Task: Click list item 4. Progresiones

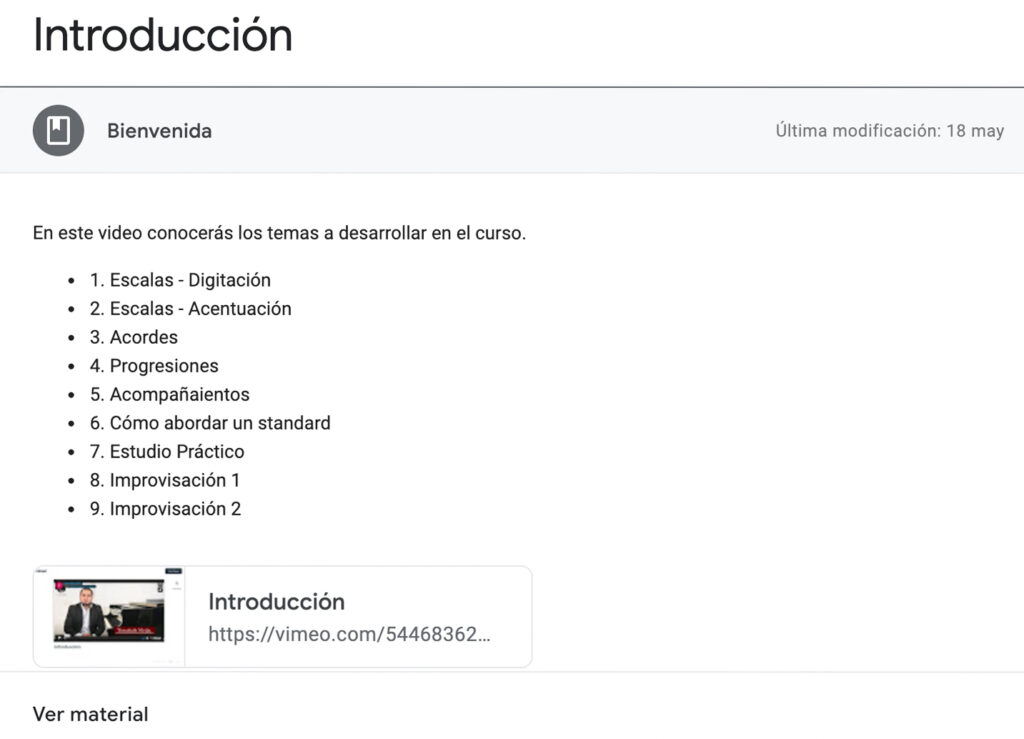Action: (154, 366)
